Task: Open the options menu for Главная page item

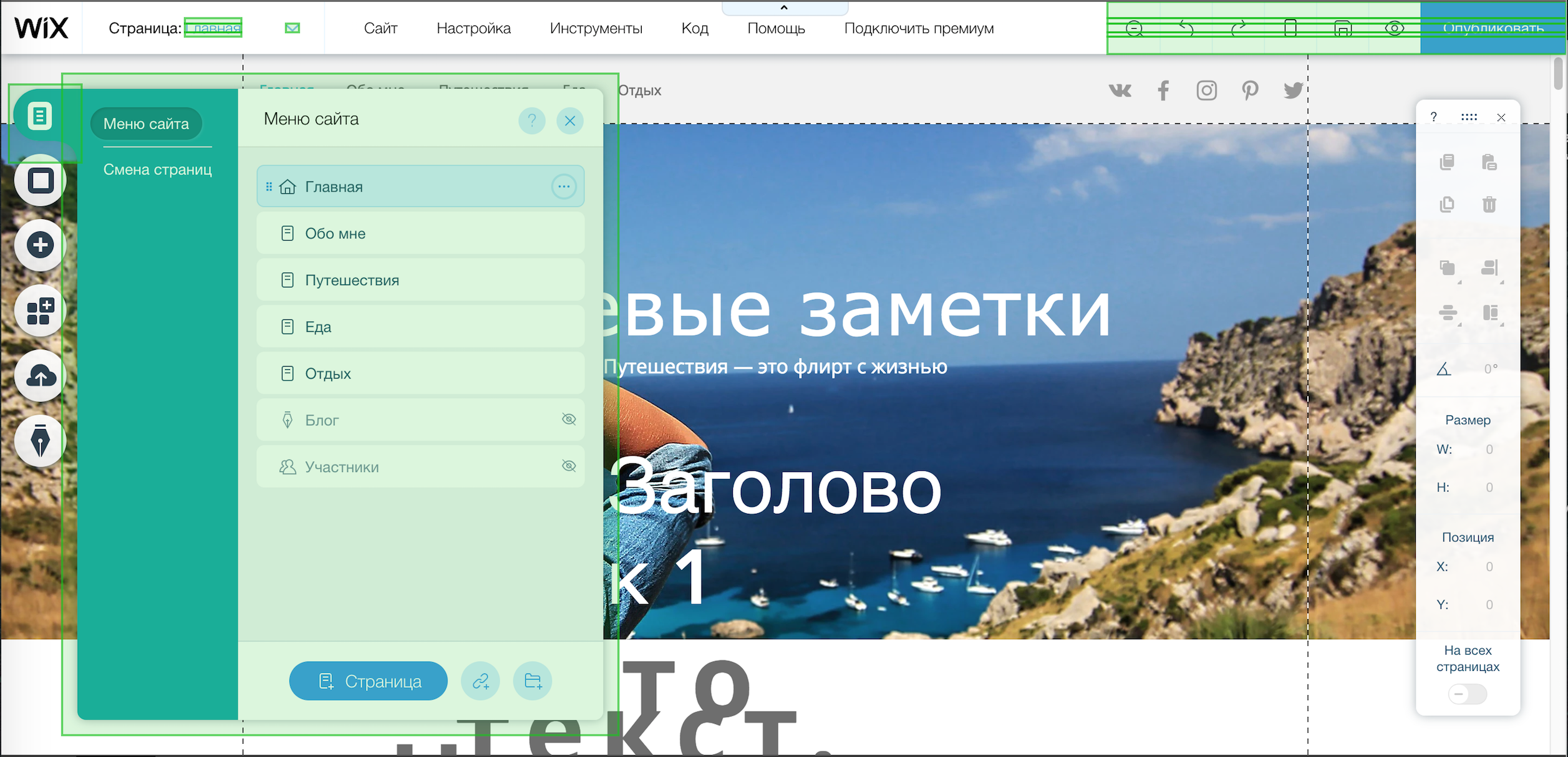Action: [x=563, y=186]
